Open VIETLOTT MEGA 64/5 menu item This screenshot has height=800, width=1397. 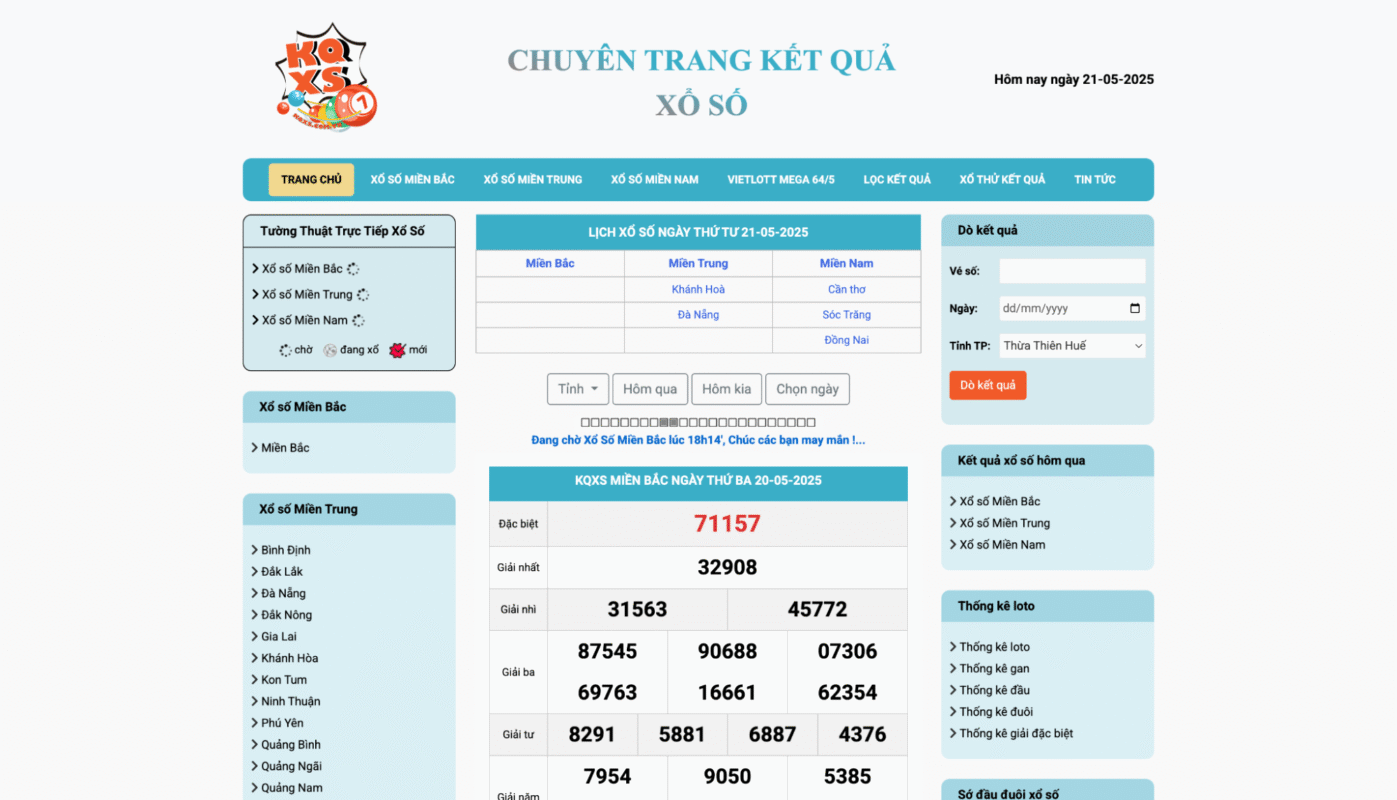tap(781, 180)
